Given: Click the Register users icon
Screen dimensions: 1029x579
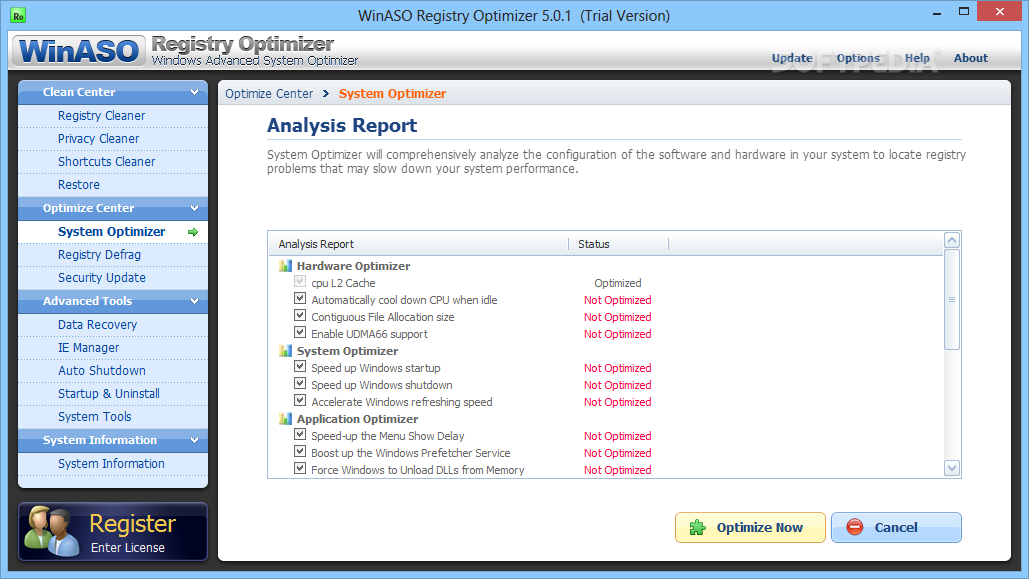Looking at the screenshot, I should (x=51, y=531).
